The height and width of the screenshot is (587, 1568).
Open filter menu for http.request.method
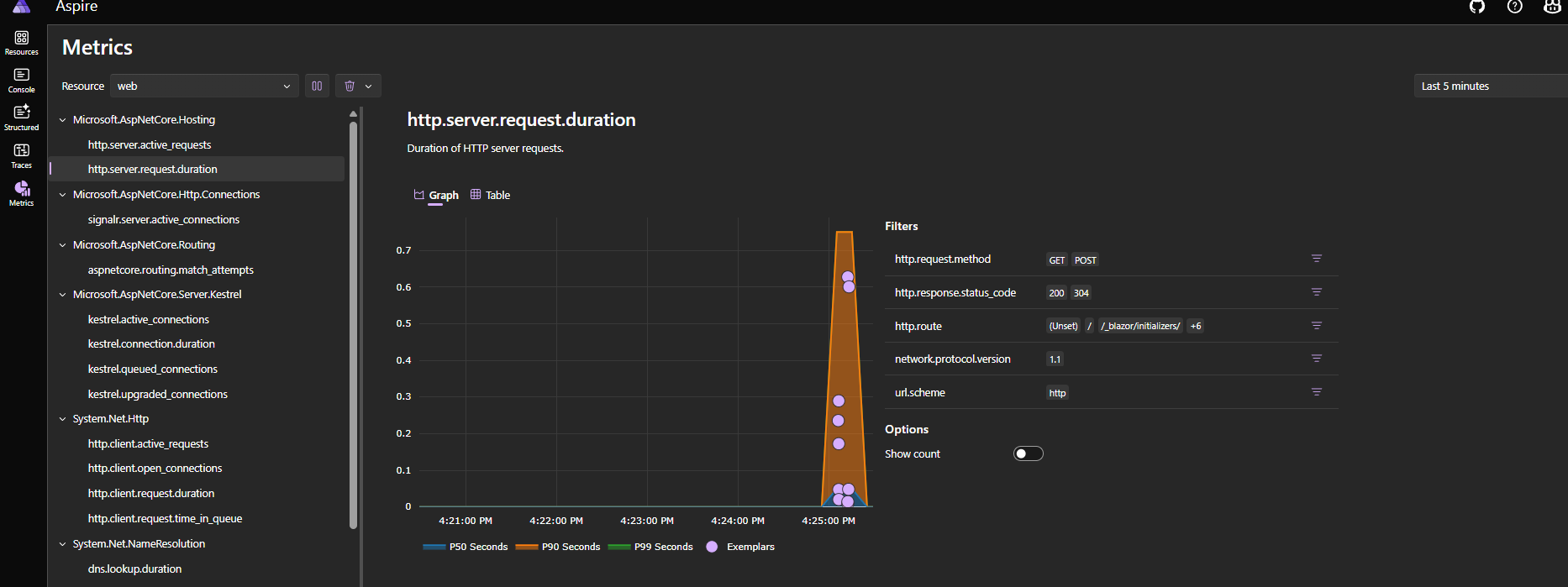coord(1317,259)
